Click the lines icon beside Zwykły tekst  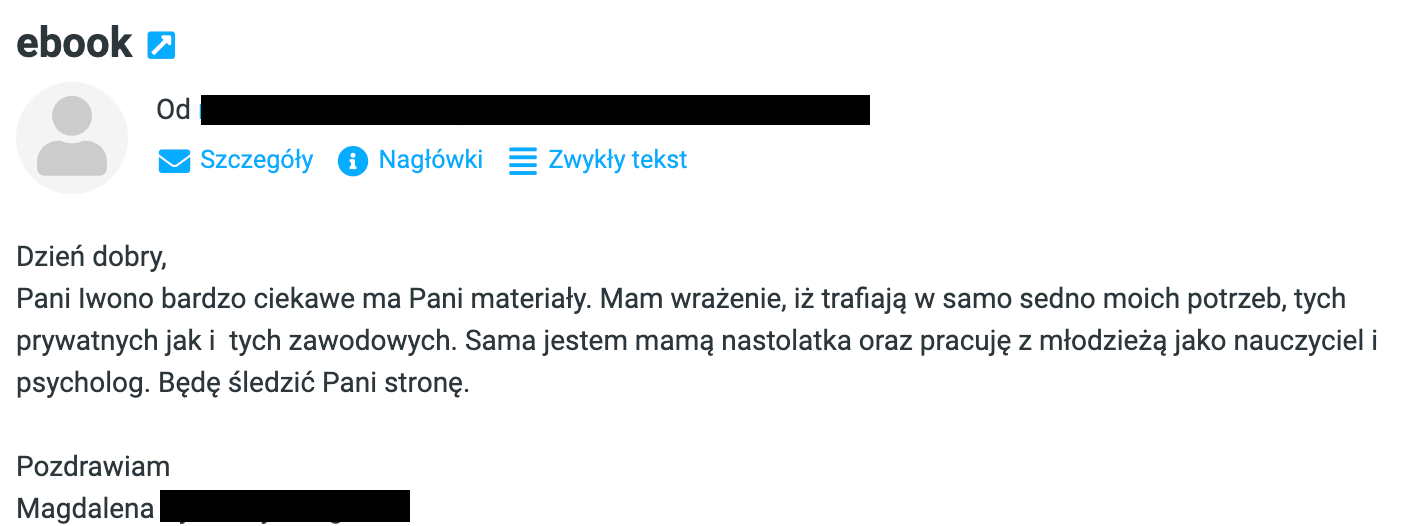point(522,161)
